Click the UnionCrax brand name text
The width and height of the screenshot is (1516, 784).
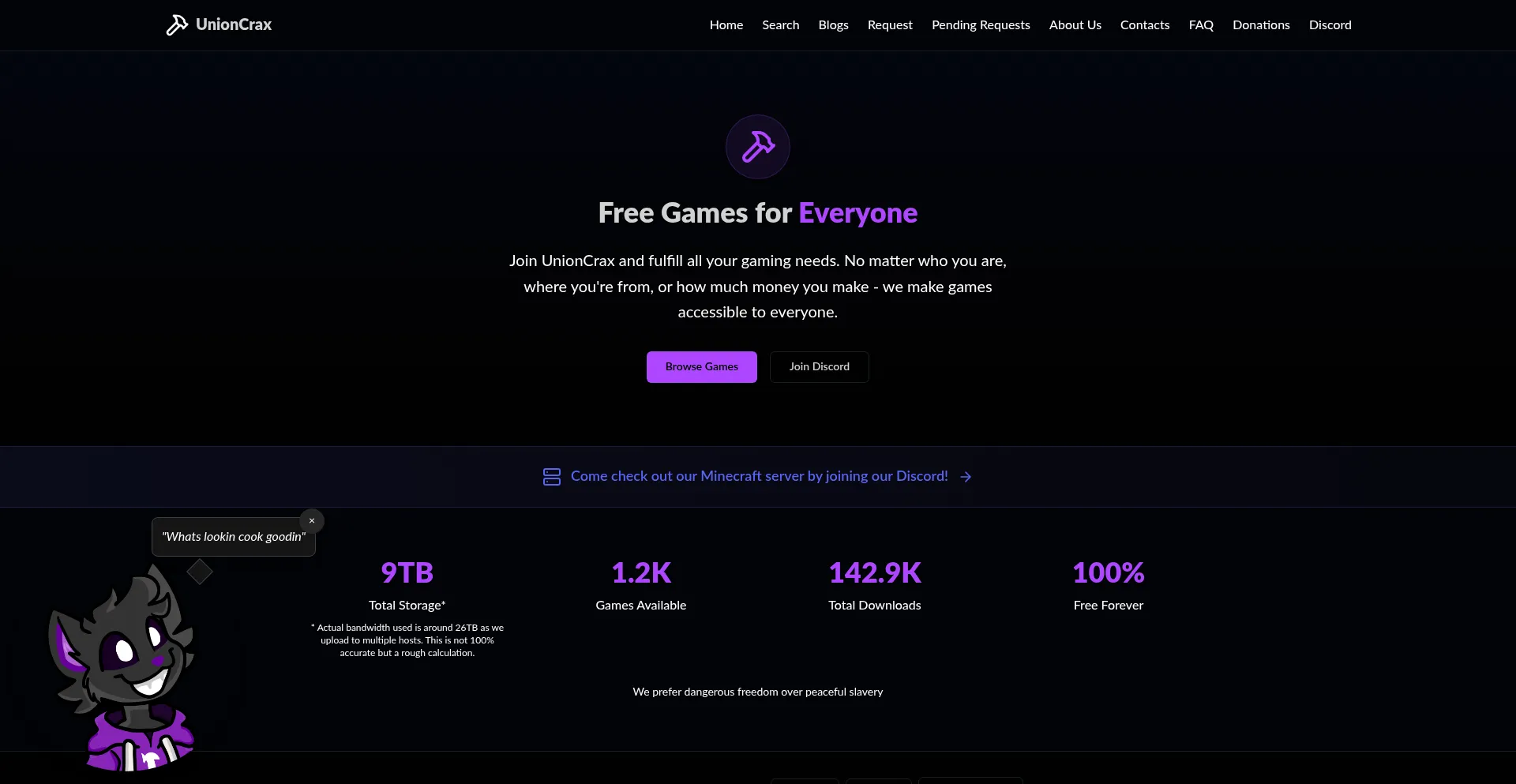click(234, 25)
